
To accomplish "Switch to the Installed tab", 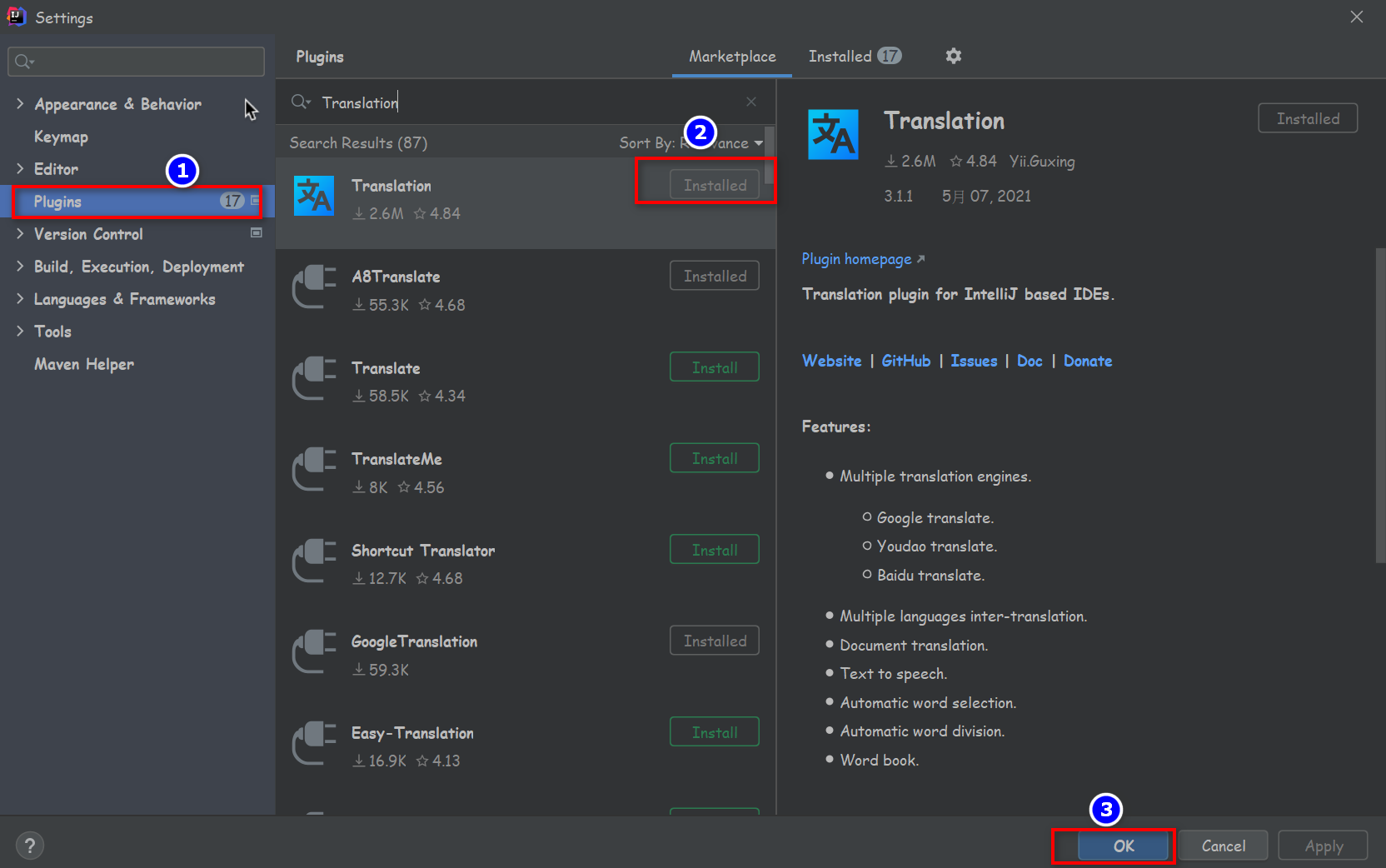I will (855, 57).
